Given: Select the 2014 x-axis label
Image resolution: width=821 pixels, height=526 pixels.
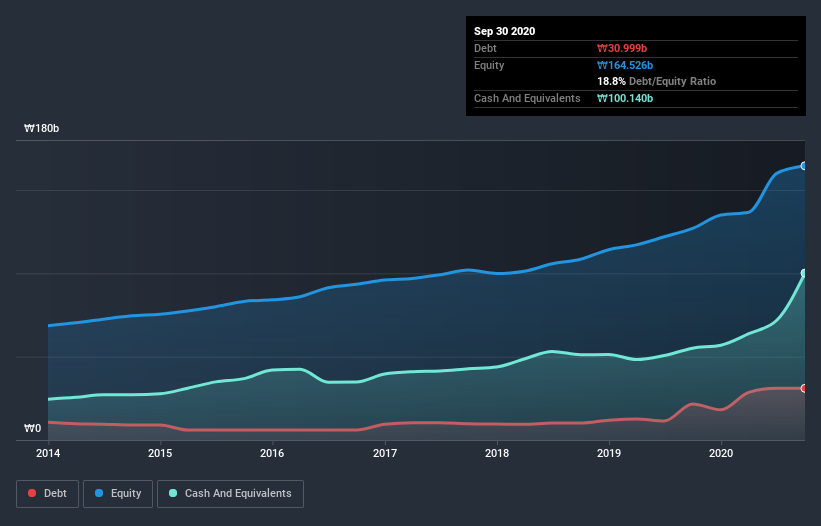Looking at the screenshot, I should pyautogui.click(x=48, y=453).
